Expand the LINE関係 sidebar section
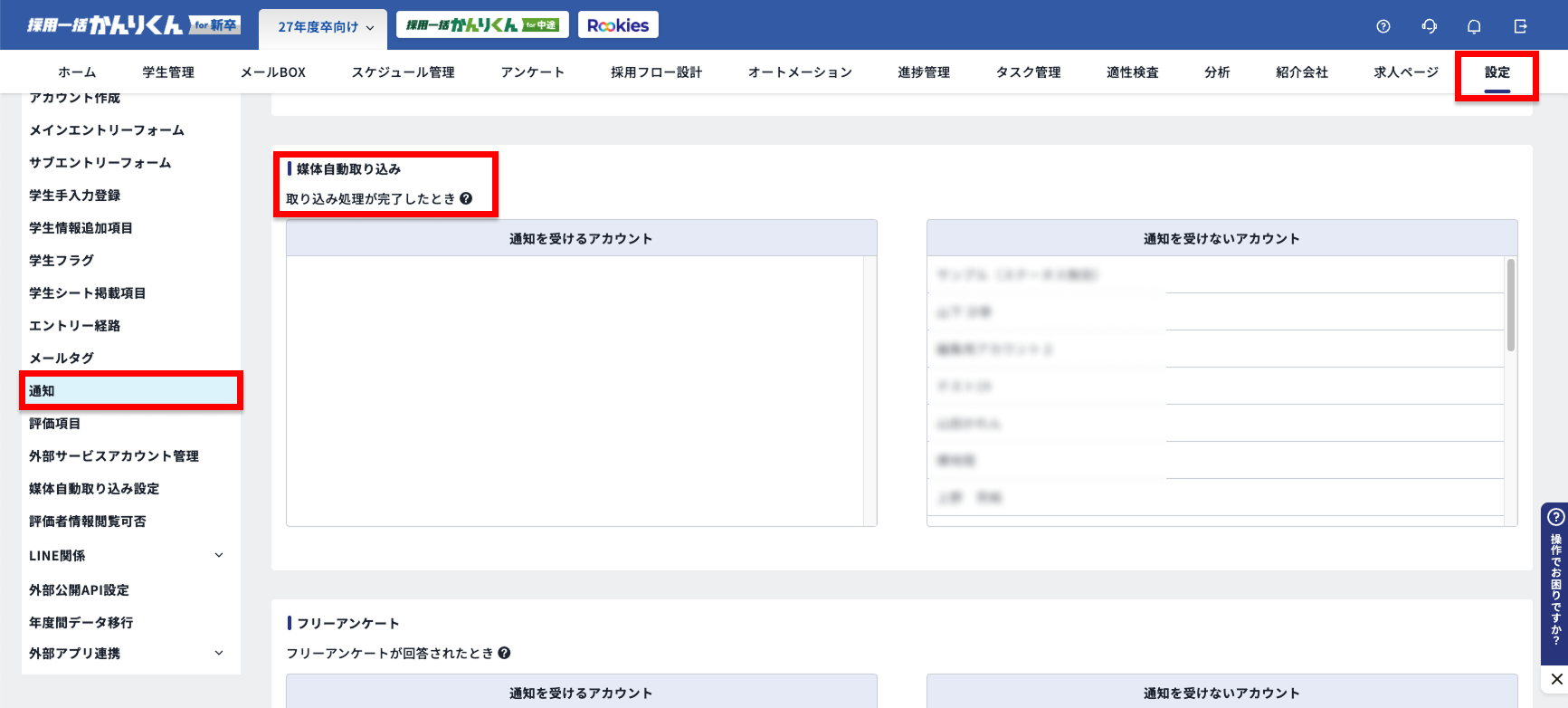The image size is (1568, 708). click(218, 555)
